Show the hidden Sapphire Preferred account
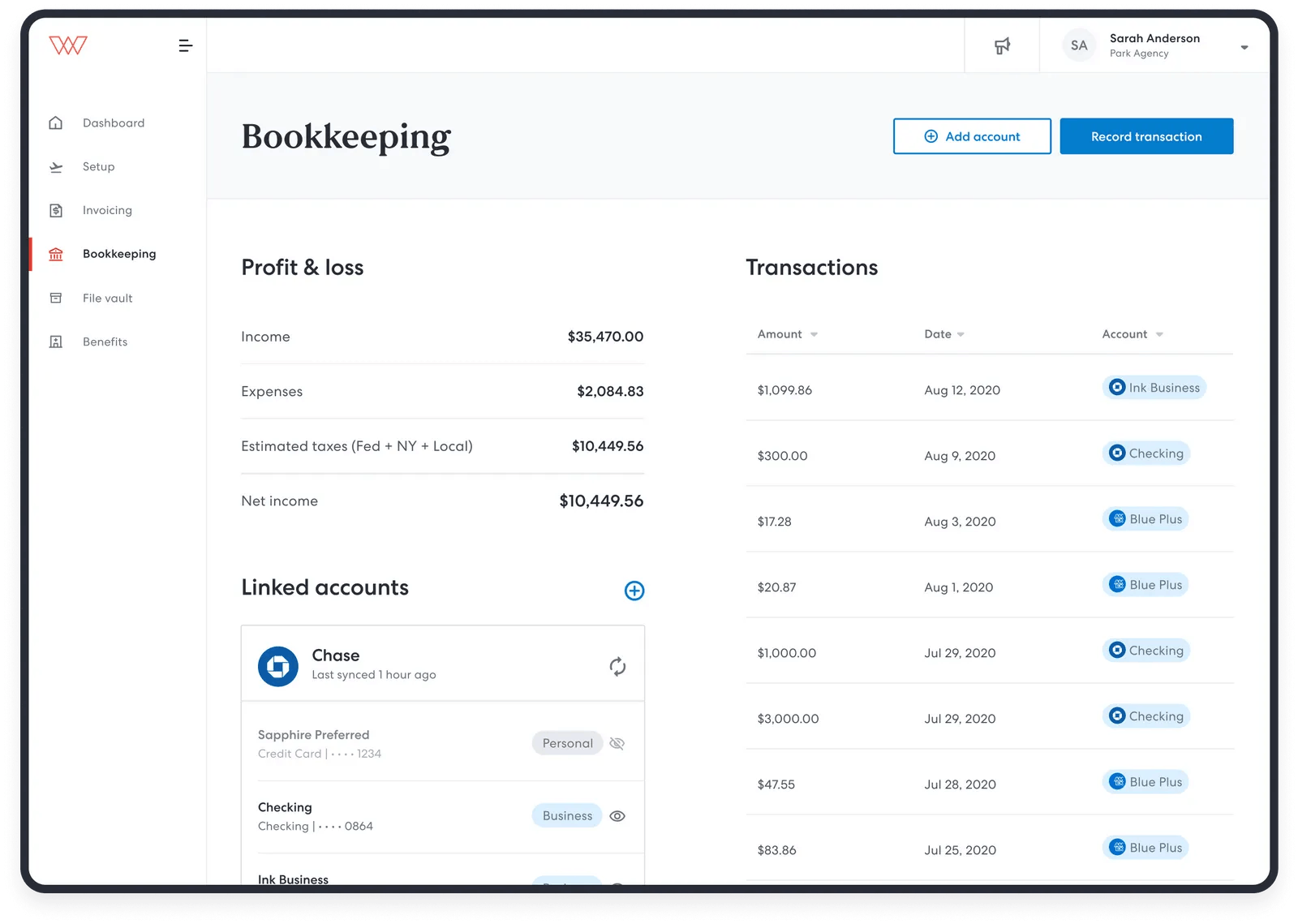The image size is (1298, 924). tap(617, 744)
